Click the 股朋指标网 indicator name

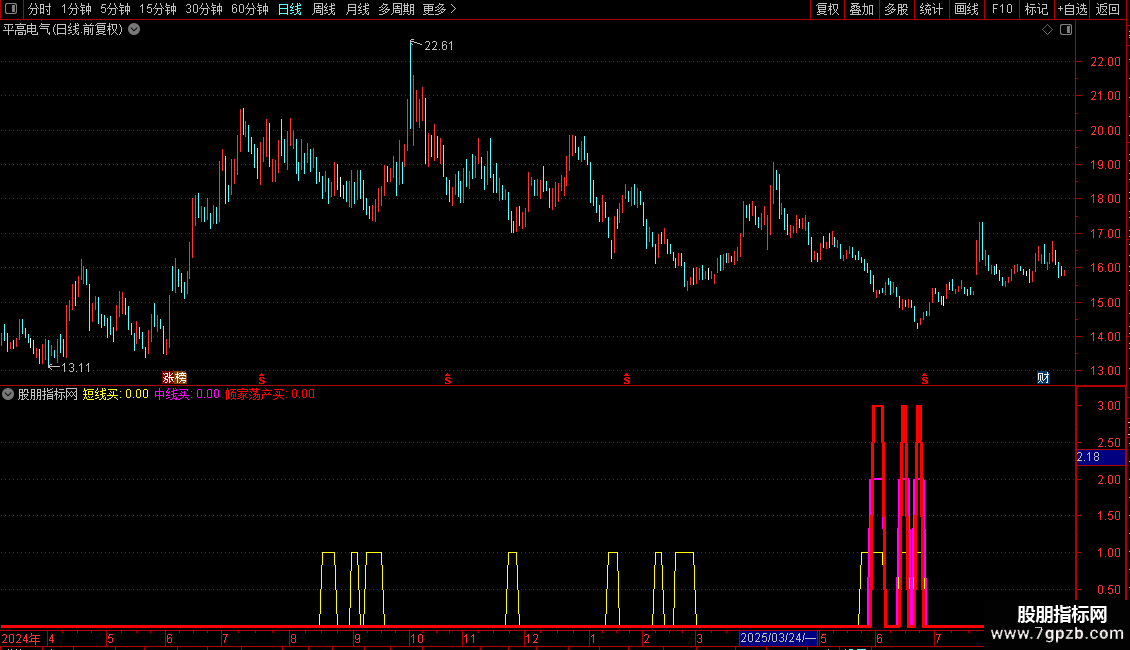point(48,394)
